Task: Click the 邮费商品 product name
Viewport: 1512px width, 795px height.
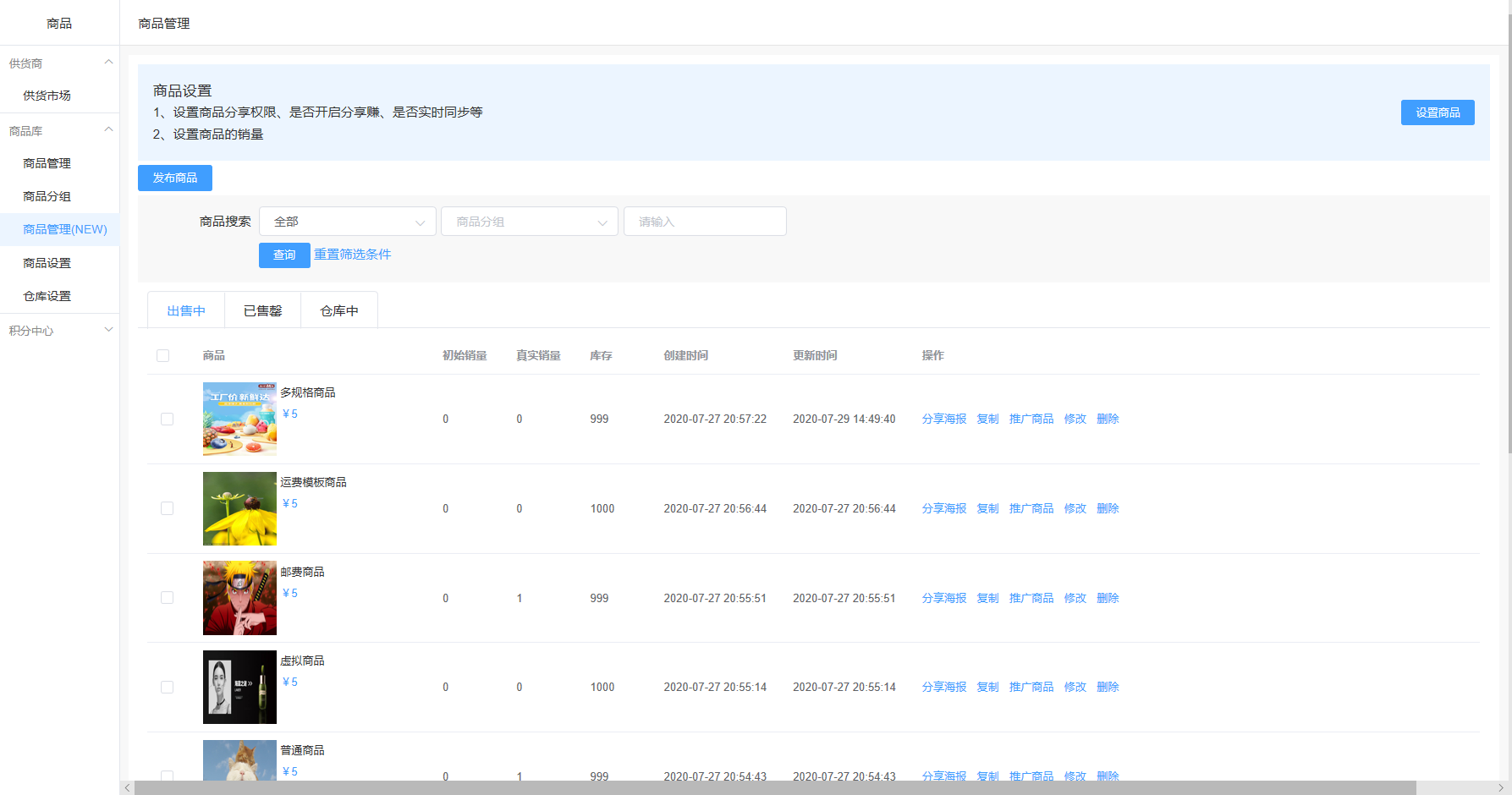Action: click(x=302, y=572)
